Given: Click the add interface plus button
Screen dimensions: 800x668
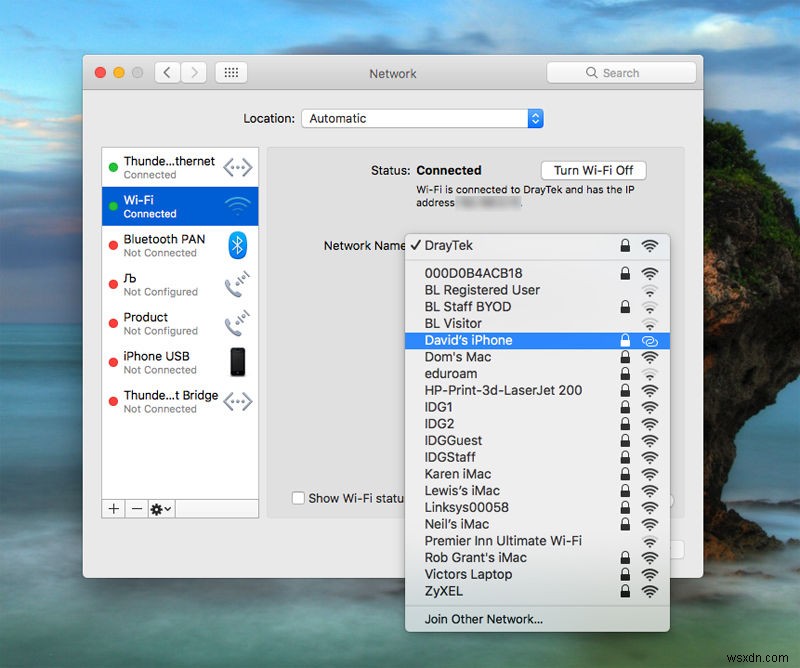Looking at the screenshot, I should coord(113,509).
